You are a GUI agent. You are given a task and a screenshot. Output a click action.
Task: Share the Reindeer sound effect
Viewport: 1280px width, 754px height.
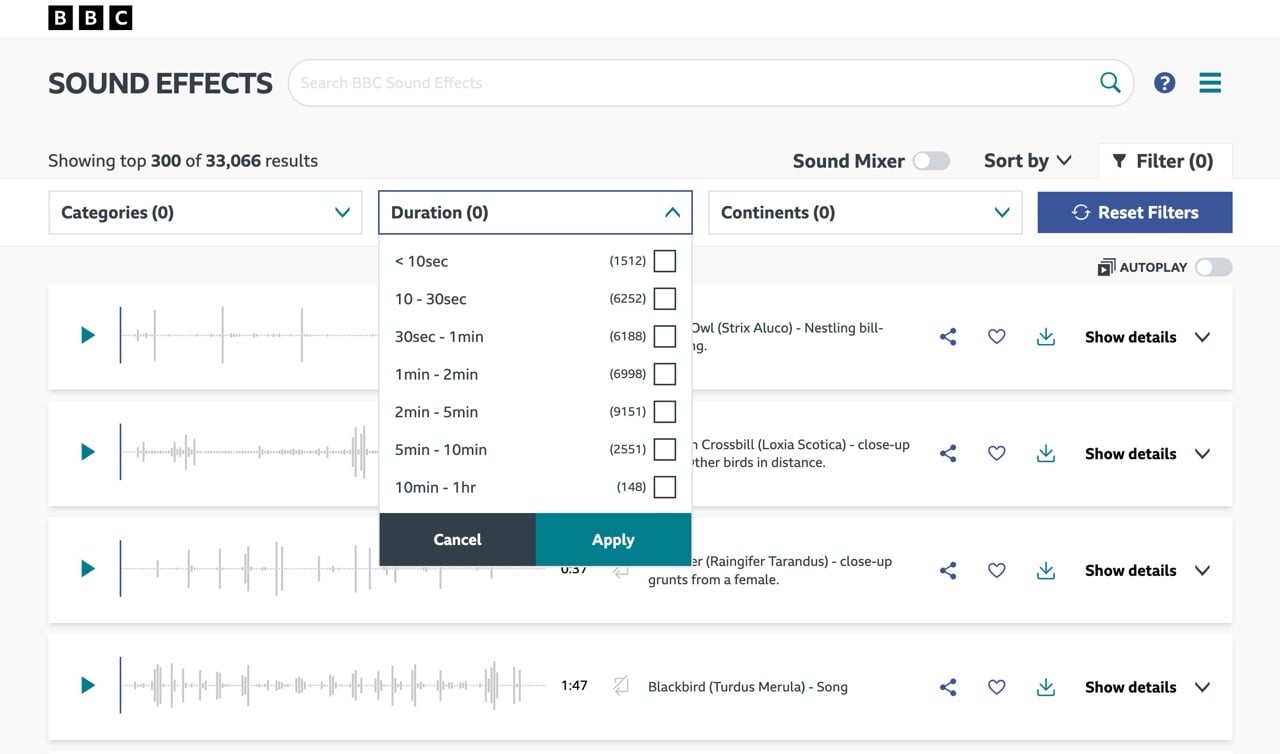[947, 570]
